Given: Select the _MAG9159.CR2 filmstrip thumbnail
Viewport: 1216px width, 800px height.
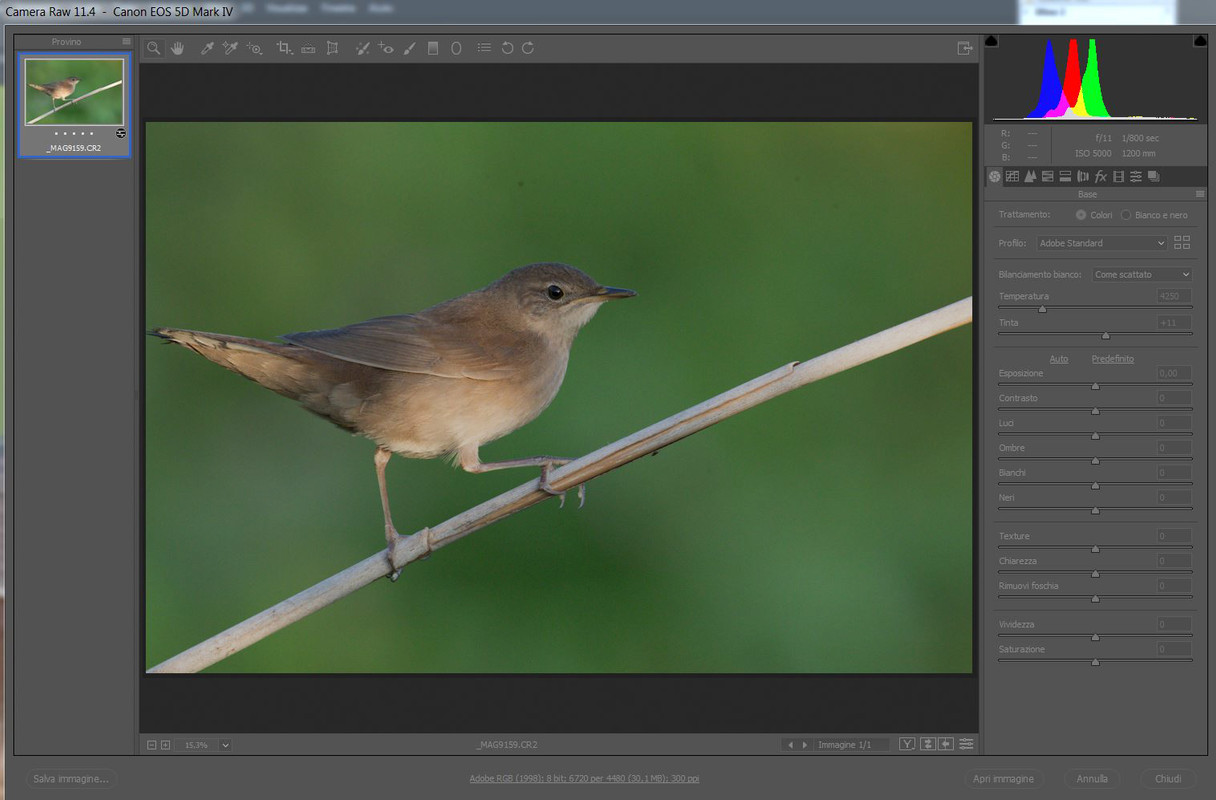Looking at the screenshot, I should [x=74, y=92].
